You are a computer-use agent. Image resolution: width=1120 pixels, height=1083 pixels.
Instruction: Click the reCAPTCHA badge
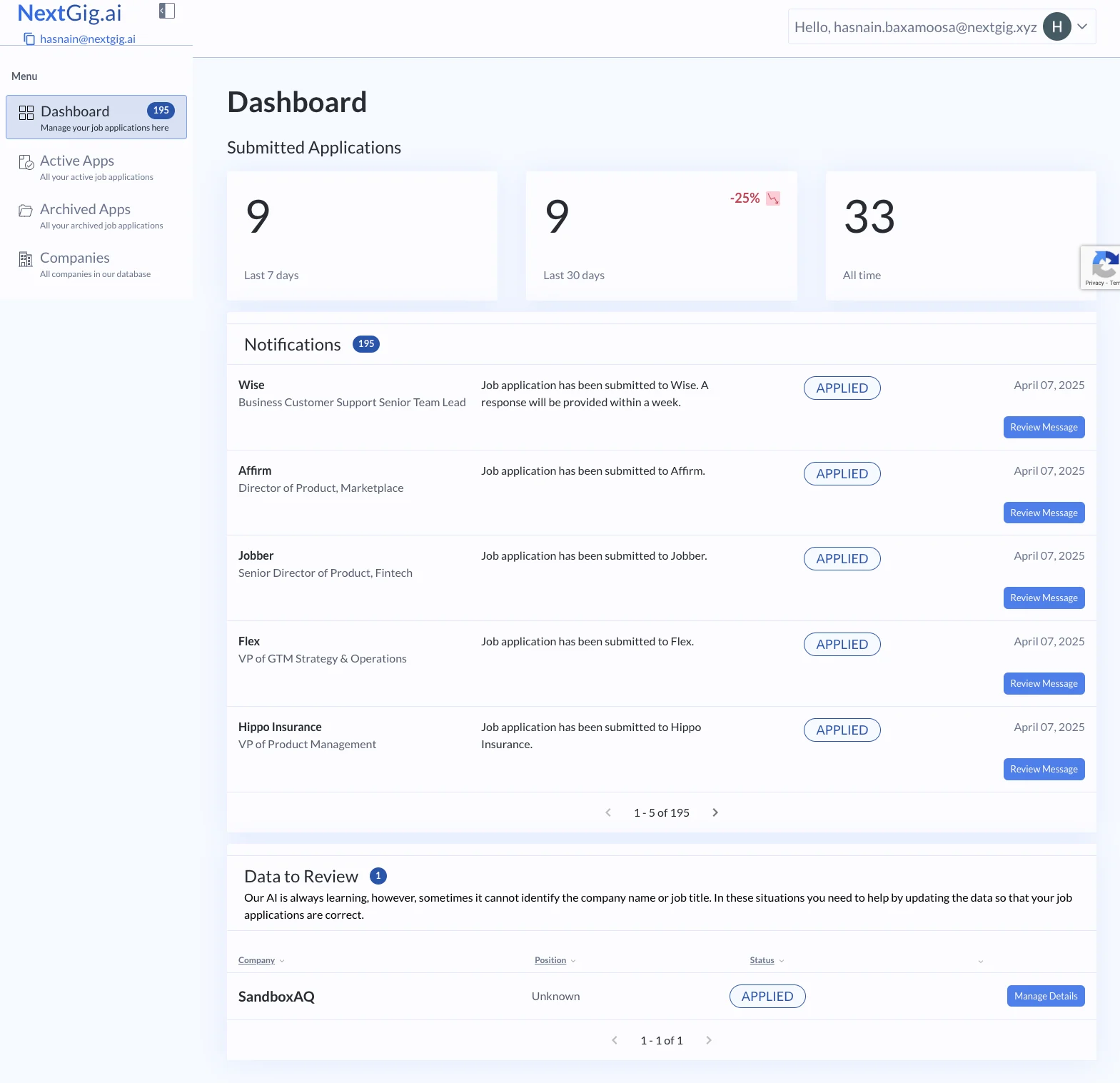click(x=1100, y=268)
